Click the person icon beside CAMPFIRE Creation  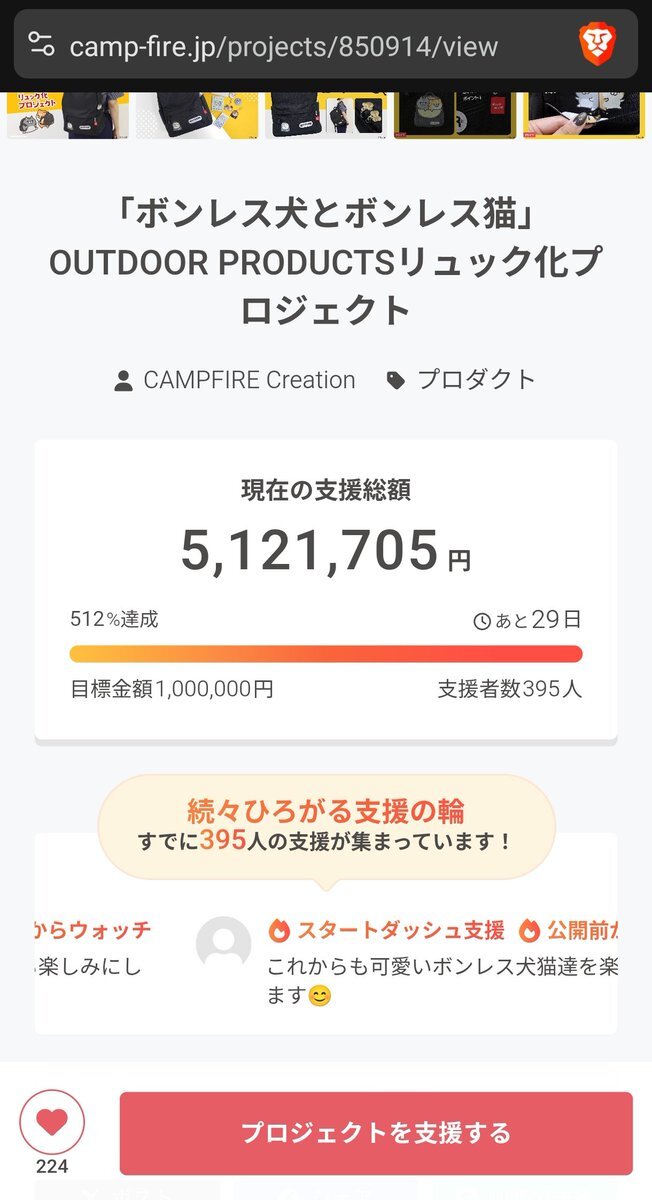tap(123, 381)
